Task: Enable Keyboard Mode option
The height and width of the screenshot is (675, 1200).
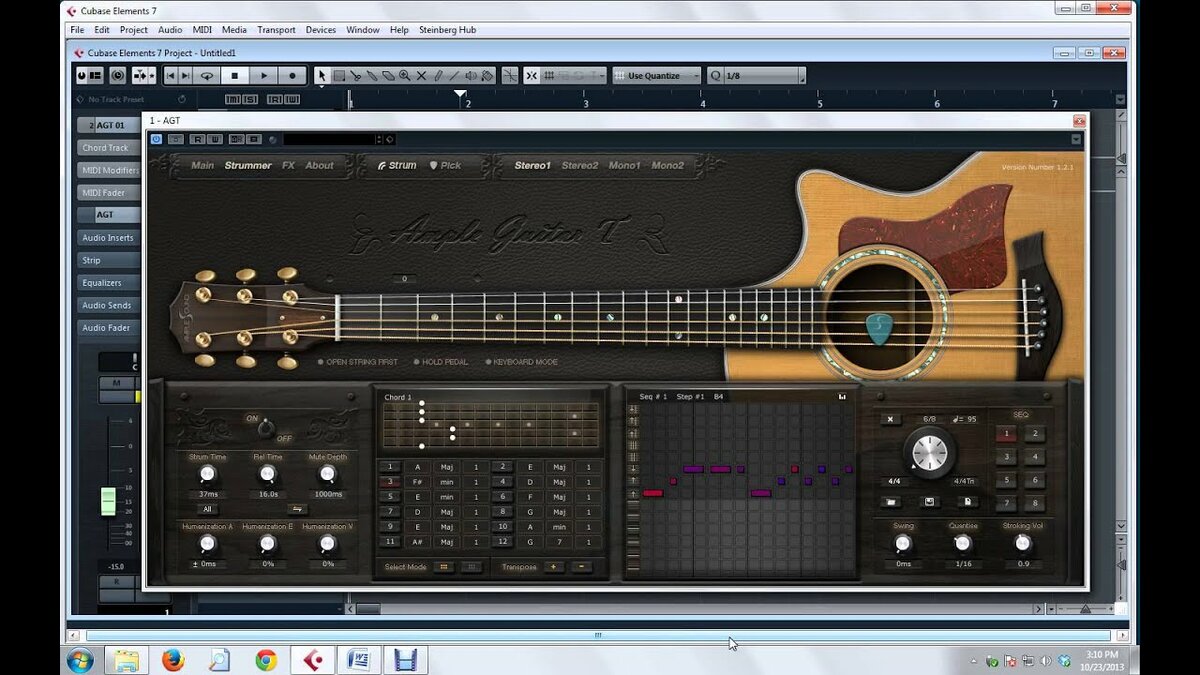Action: (x=522, y=362)
